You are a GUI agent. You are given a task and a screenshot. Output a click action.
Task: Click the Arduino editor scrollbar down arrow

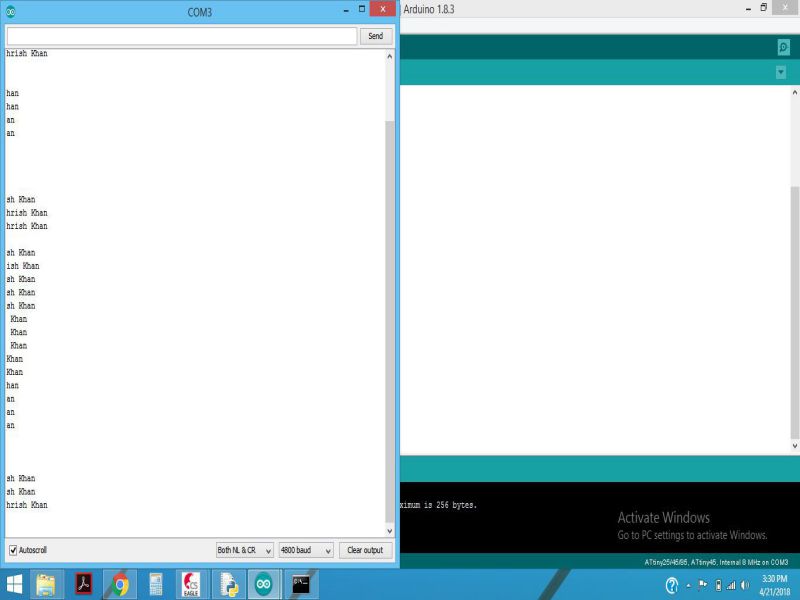(794, 445)
